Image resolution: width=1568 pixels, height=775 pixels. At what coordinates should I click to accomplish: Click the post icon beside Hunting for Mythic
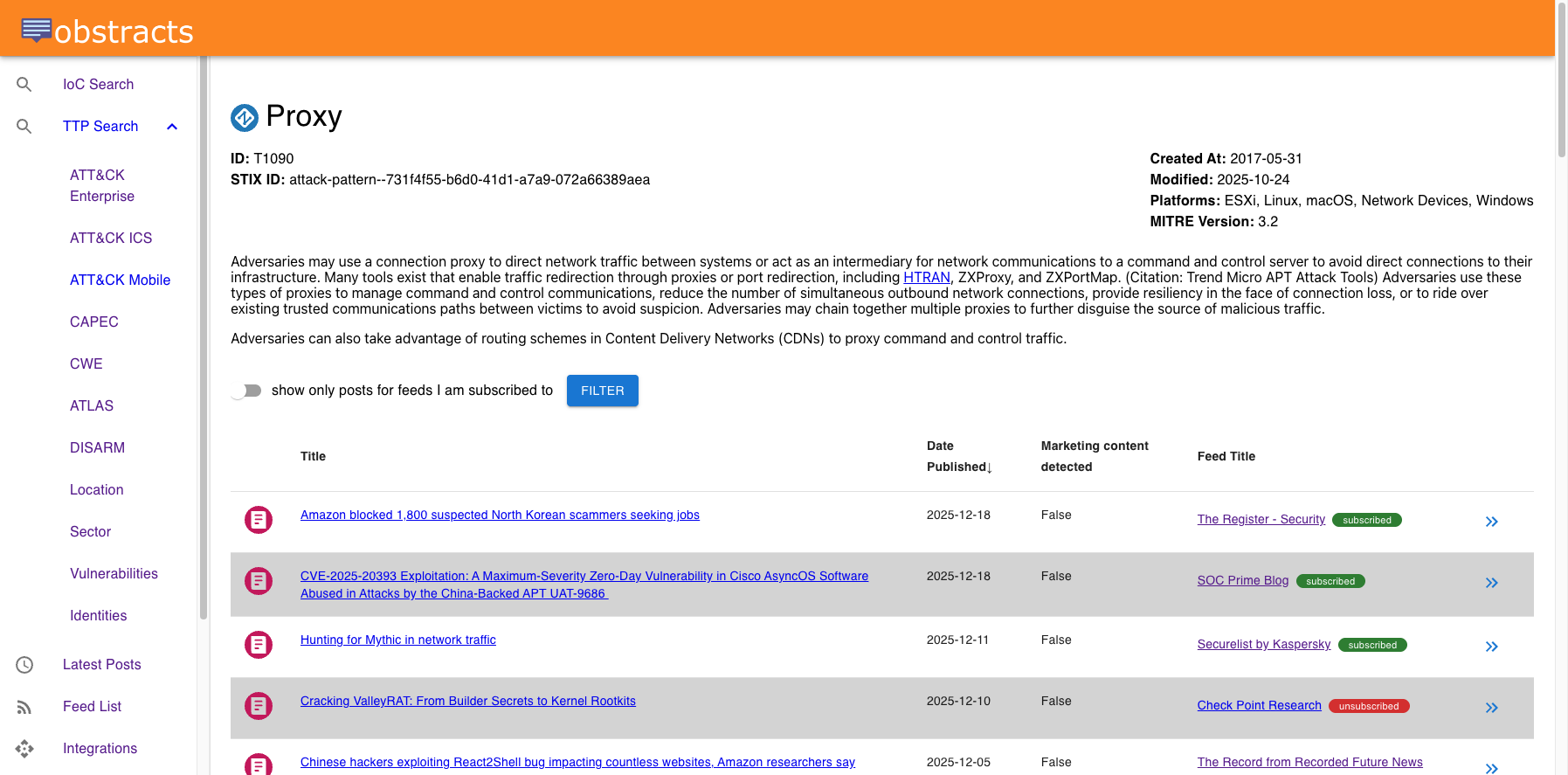pyautogui.click(x=259, y=645)
